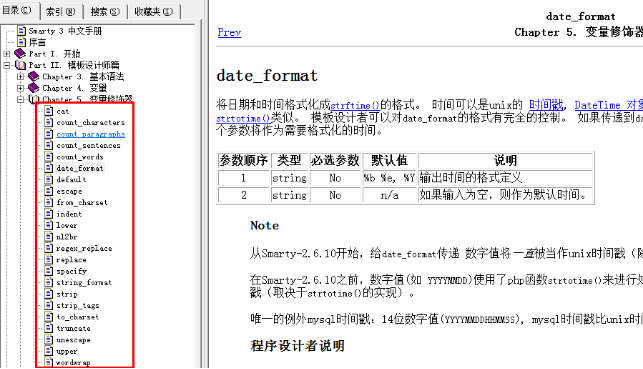Open the regex_replace topic
Screen dimensions: 643x369
coord(84,248)
